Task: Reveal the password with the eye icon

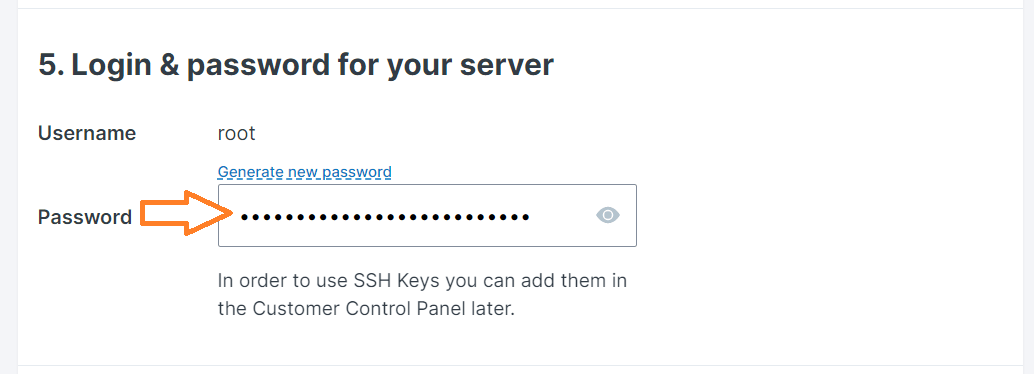Action: [x=607, y=215]
